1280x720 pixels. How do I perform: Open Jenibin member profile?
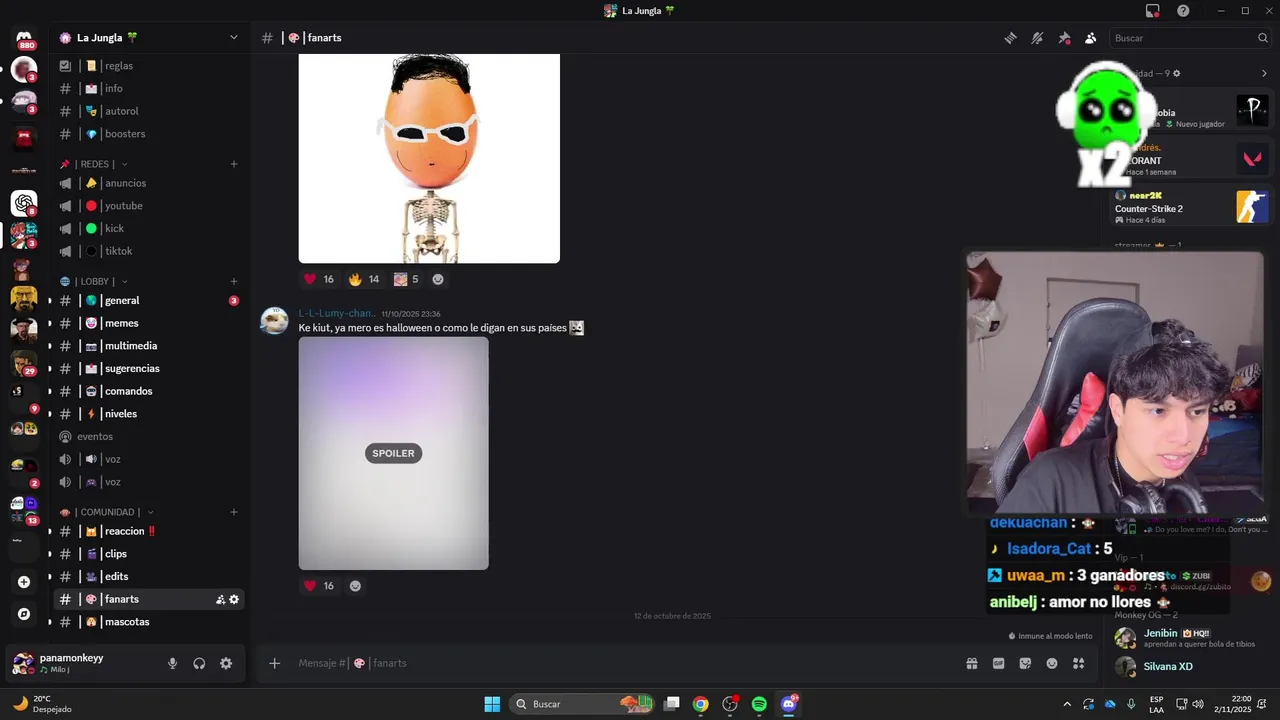(x=1190, y=637)
